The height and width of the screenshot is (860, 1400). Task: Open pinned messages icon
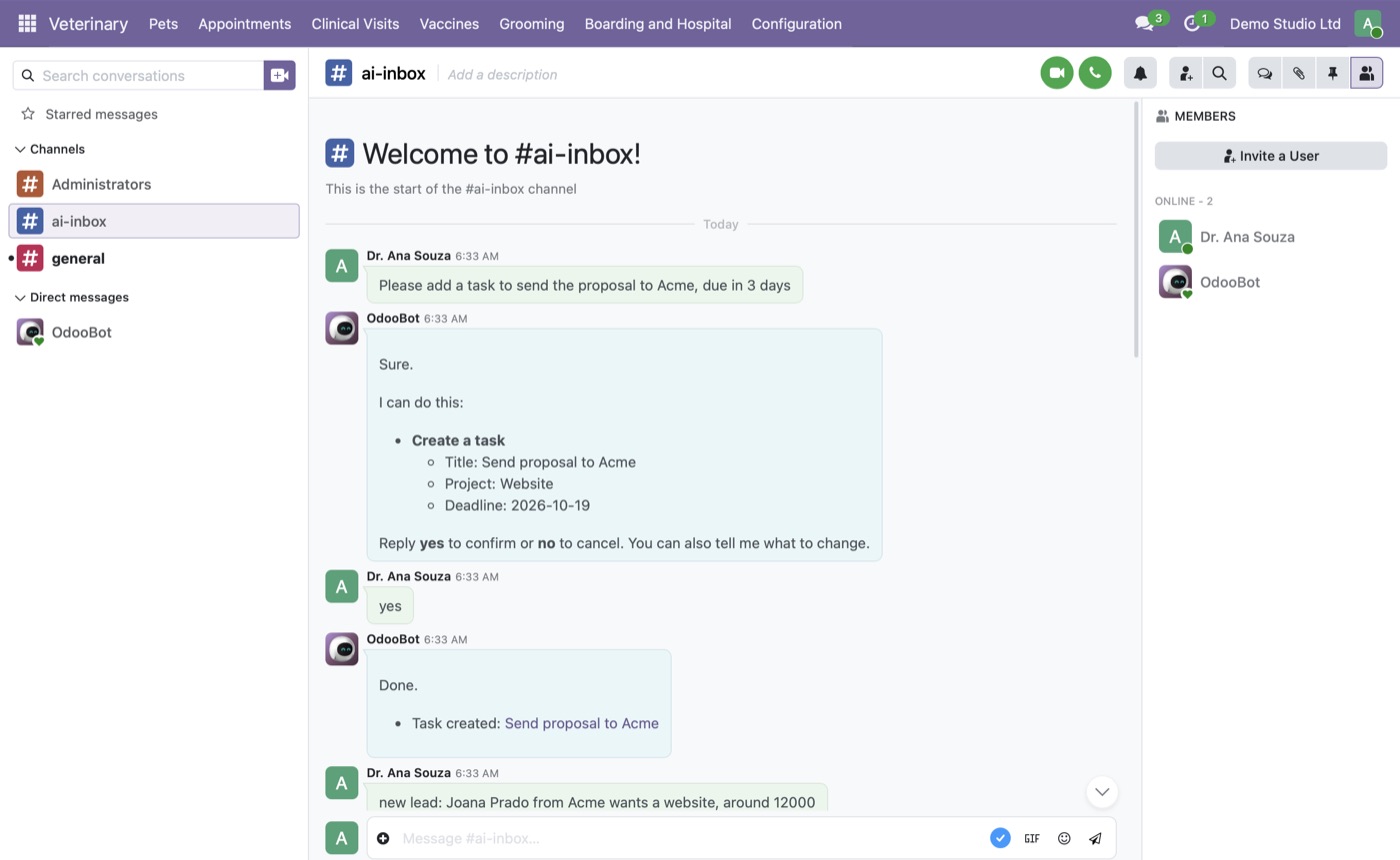[1333, 73]
